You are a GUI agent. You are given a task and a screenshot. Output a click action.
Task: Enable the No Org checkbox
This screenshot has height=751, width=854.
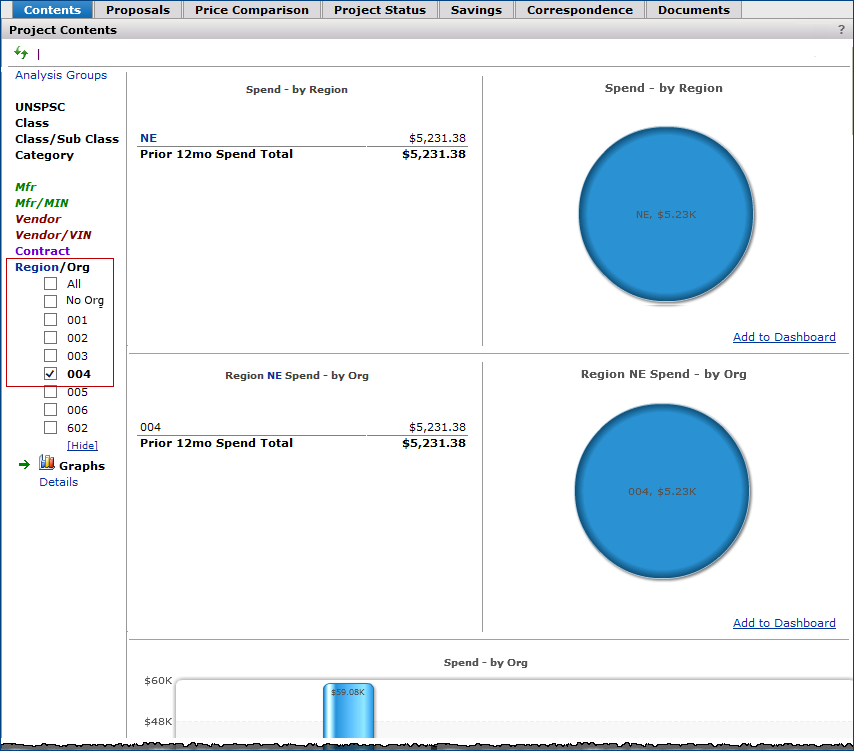(50, 301)
